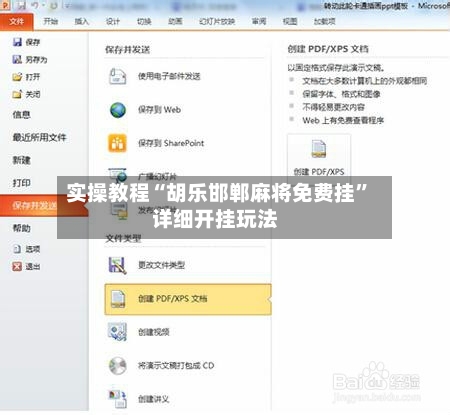Click the Save (保存) disk icon in sidebar
The image size is (450, 415).
click(x=17, y=42)
